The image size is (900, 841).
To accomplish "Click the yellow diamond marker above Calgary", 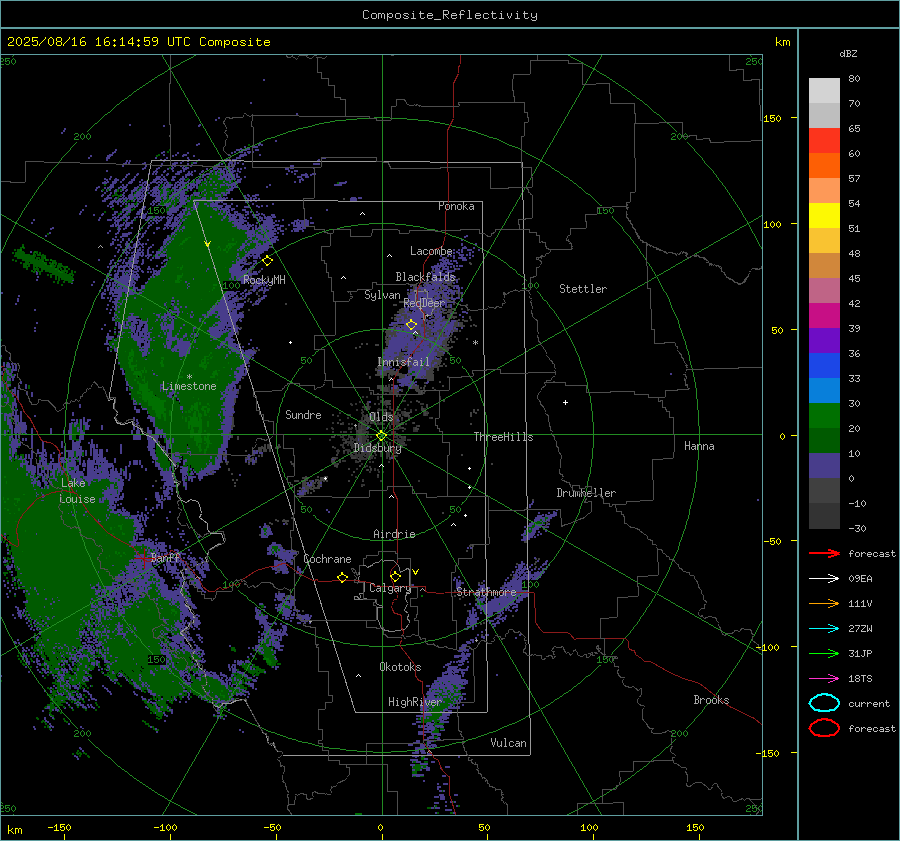I will (395, 576).
